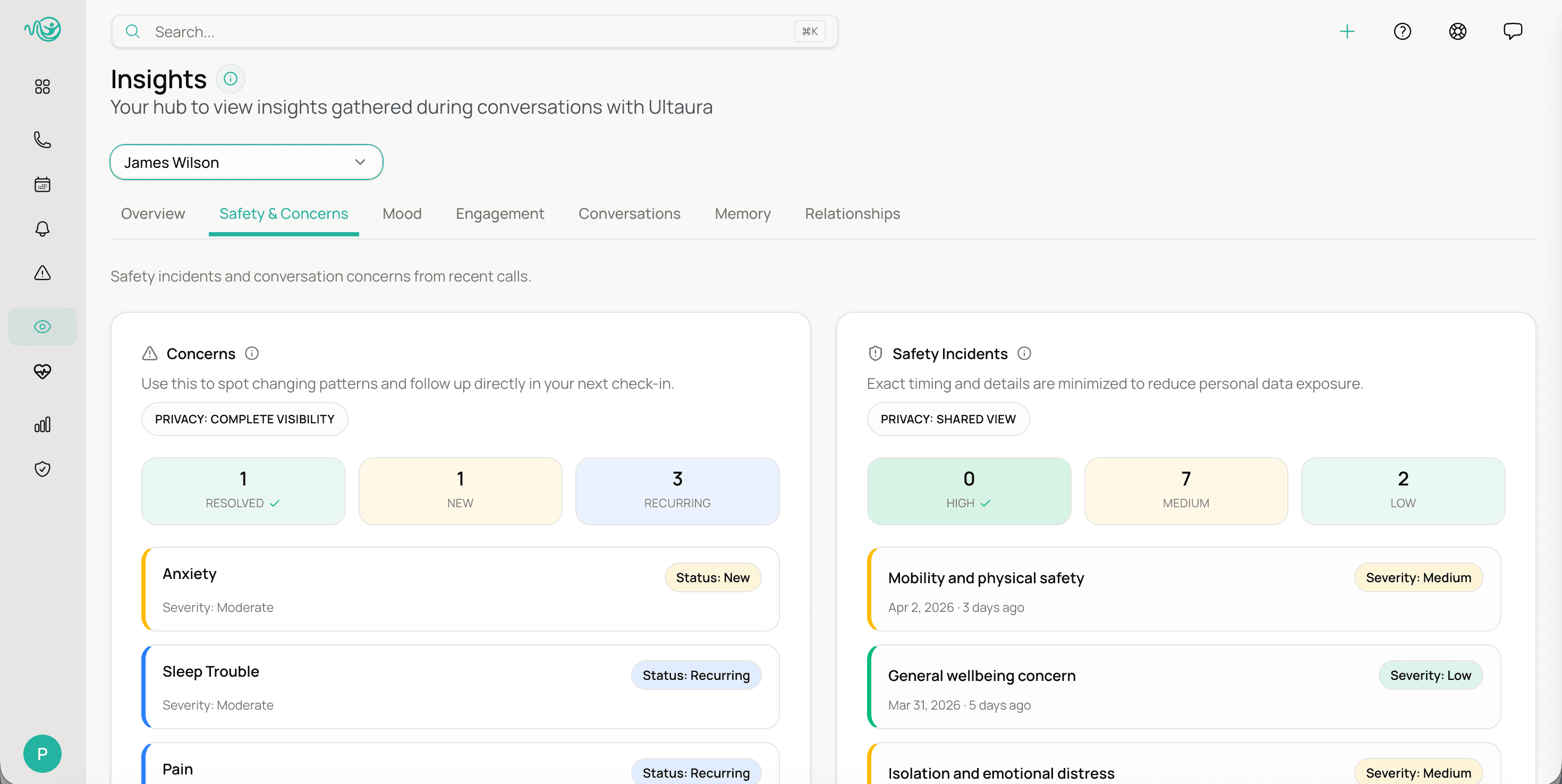Image resolution: width=1562 pixels, height=784 pixels.
Task: Switch to the Relationships tab
Action: point(852,214)
